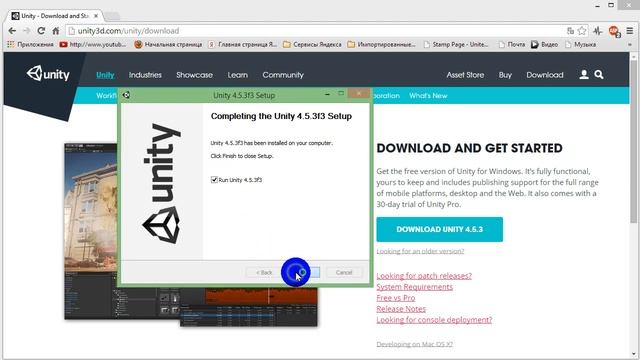
Task: Open the Unity menu item in the site nav
Action: pos(105,75)
